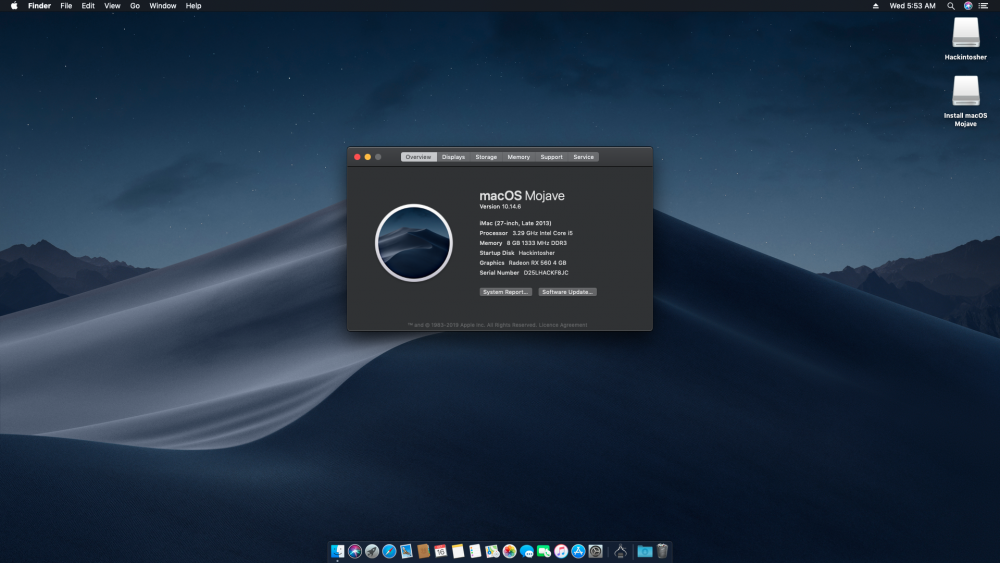Open the File menu
Viewport: 1000px width, 563px height.
coord(66,6)
